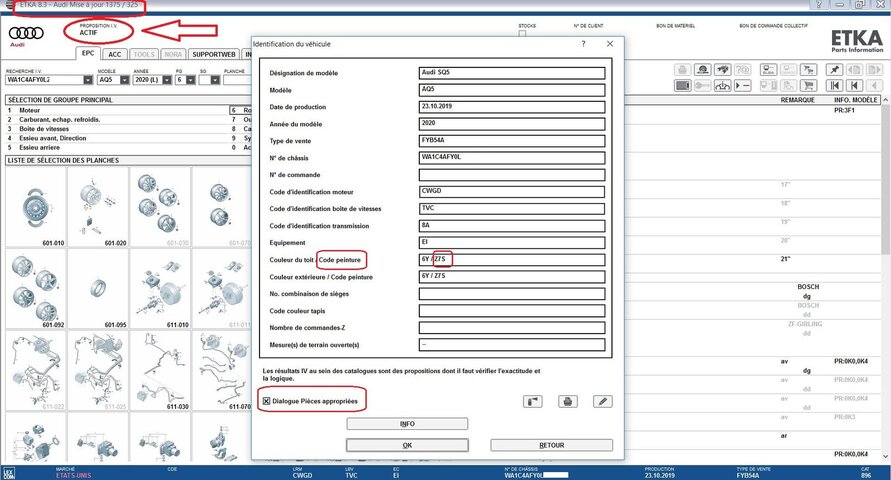Select group 5 Essieu arriere

pyautogui.click(x=117, y=147)
